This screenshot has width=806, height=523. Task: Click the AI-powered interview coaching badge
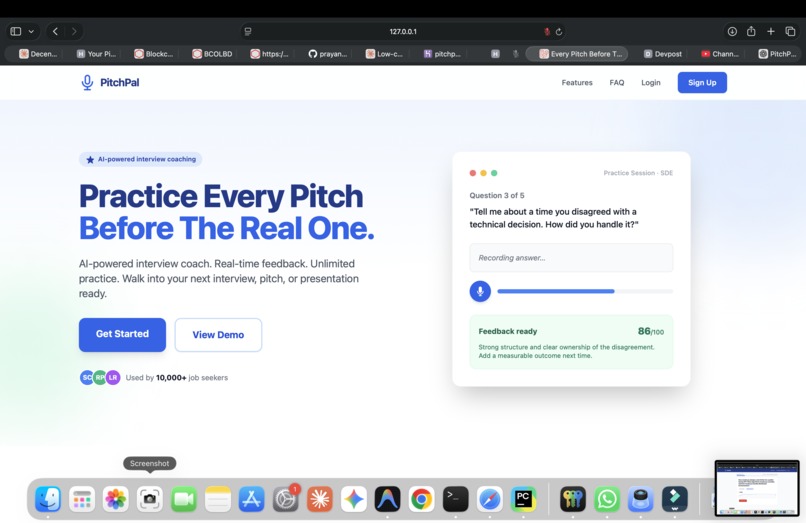coord(140,159)
